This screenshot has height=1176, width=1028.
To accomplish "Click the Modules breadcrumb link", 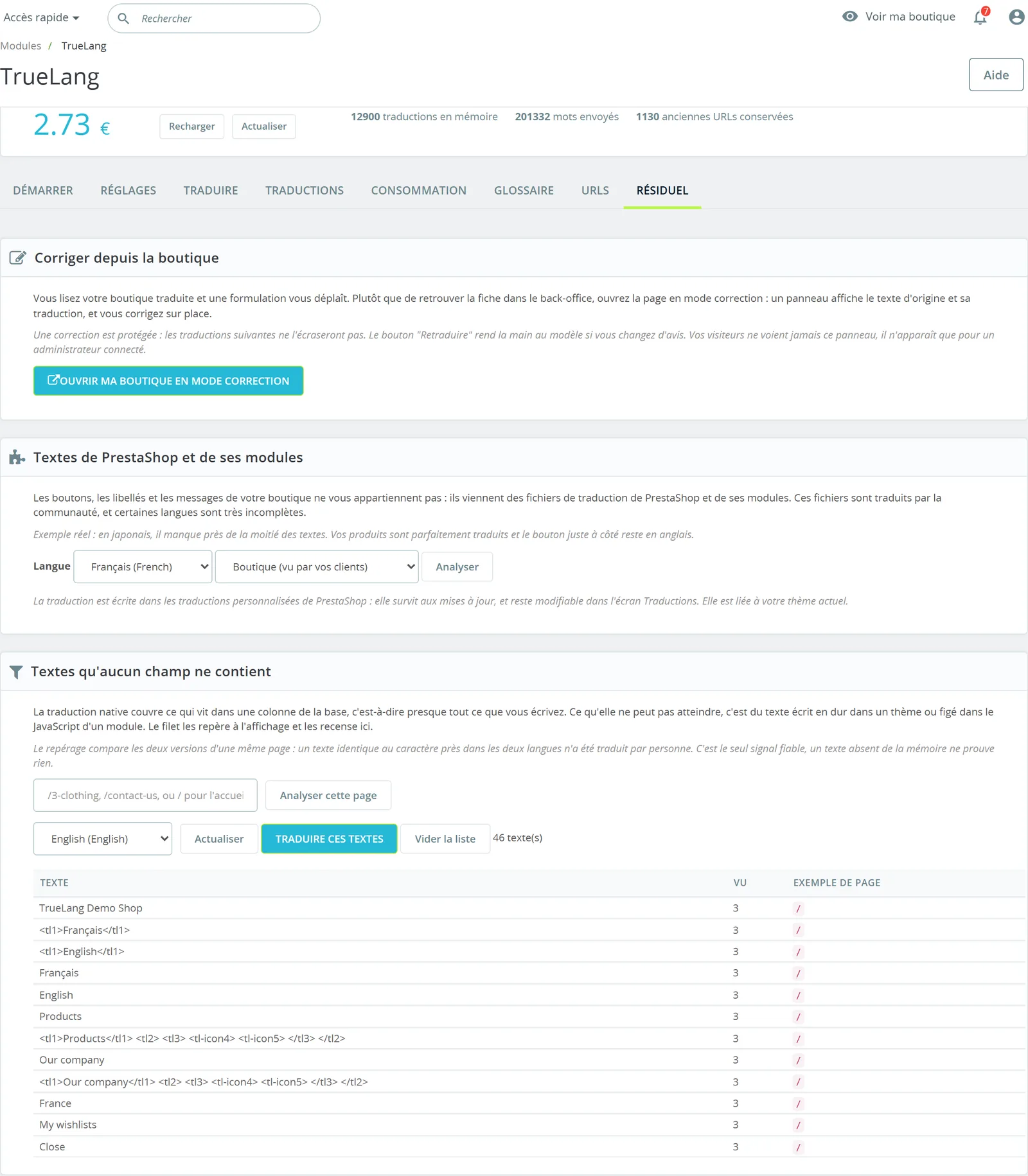I will [x=21, y=46].
